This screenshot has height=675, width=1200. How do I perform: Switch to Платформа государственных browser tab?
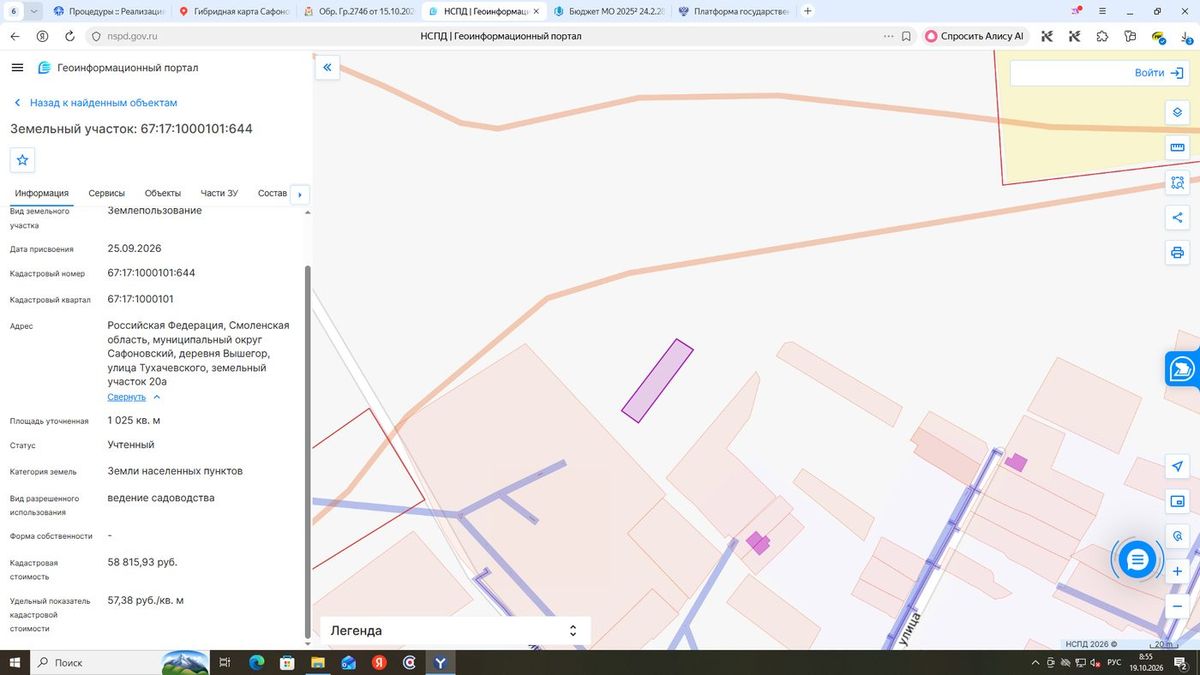coord(732,11)
